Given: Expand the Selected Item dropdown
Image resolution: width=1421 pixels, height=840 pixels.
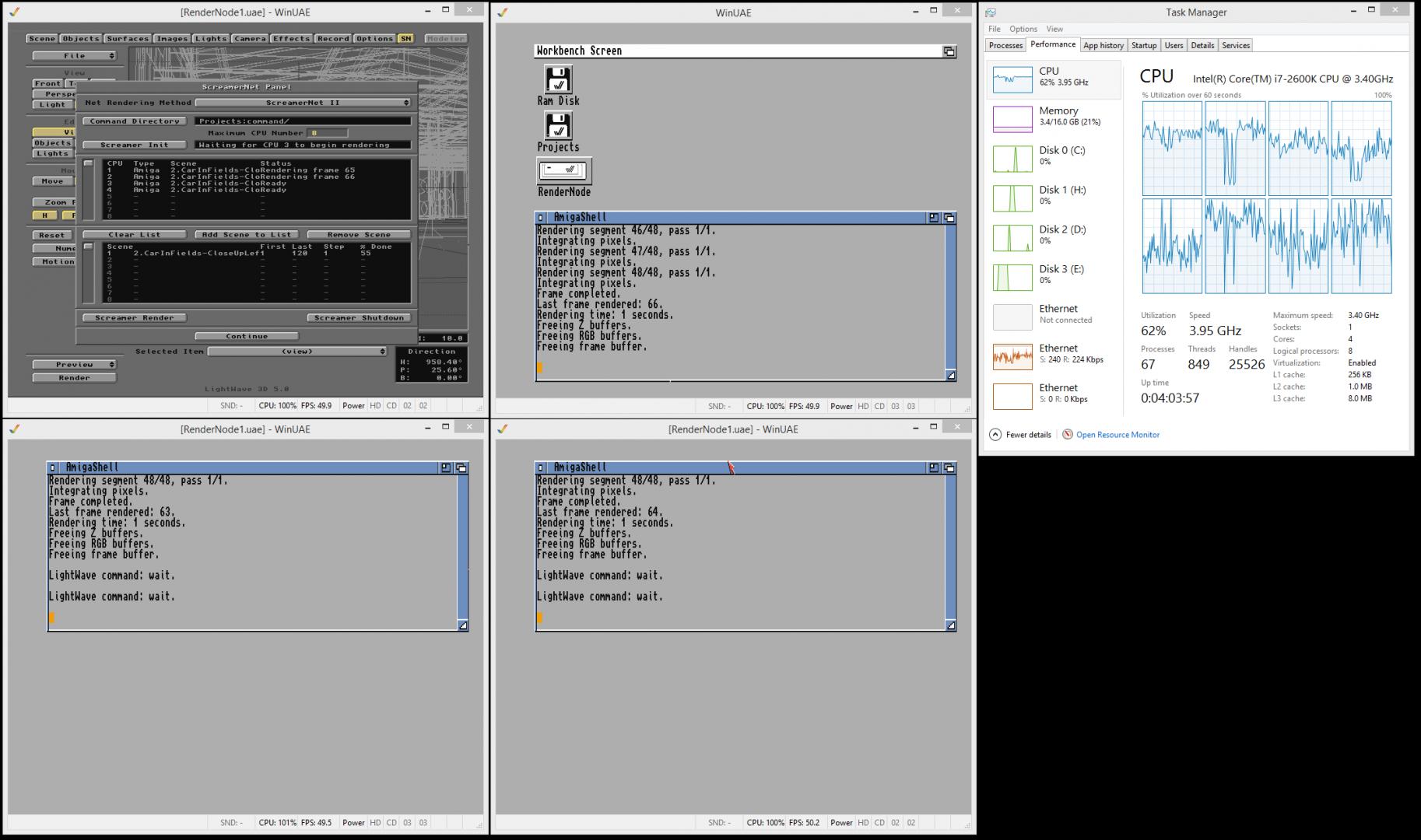Looking at the screenshot, I should point(297,352).
